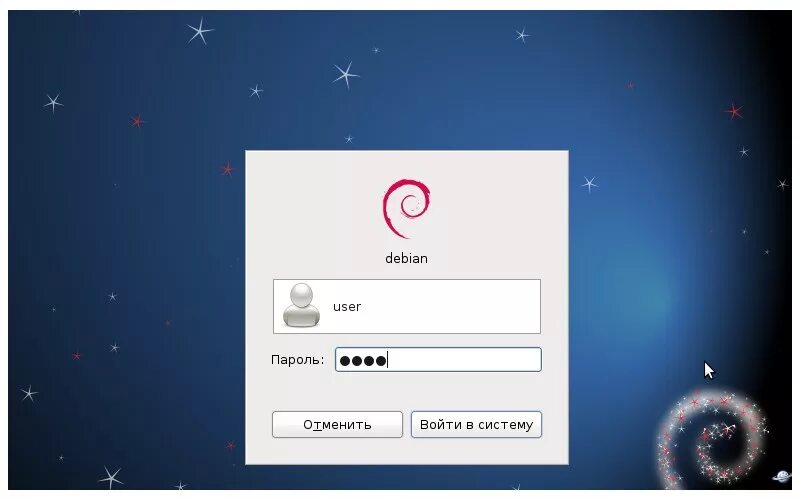Click the username text "user"
The image size is (800, 500).
coord(347,307)
